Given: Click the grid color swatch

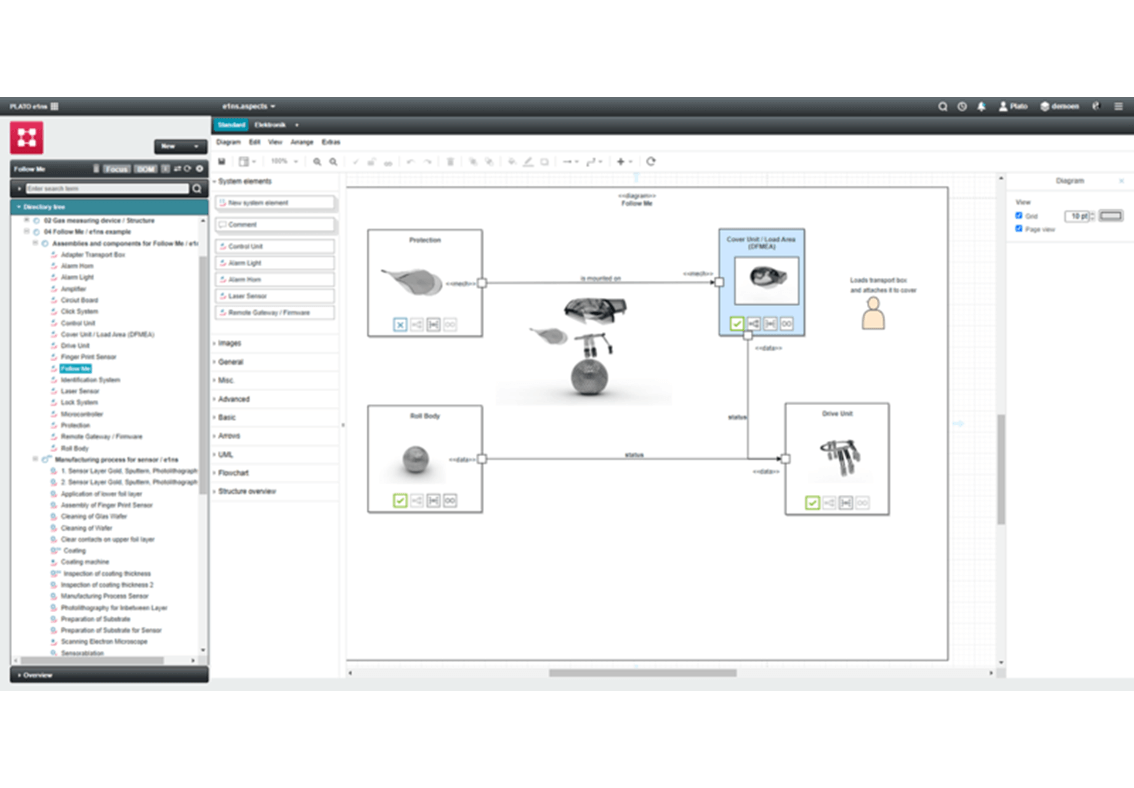Looking at the screenshot, I should click(1111, 216).
